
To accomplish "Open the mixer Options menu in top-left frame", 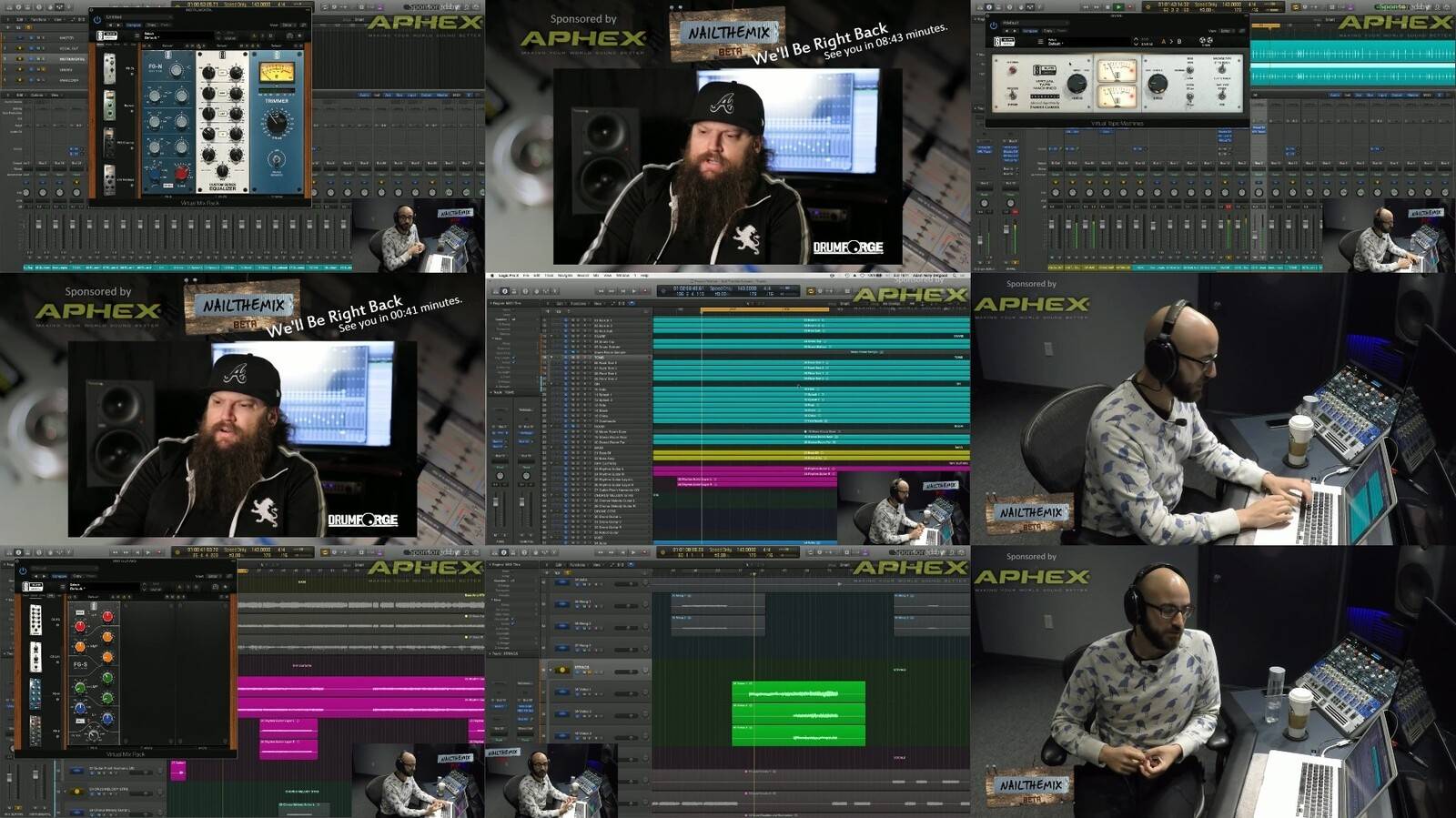I will point(38,95).
